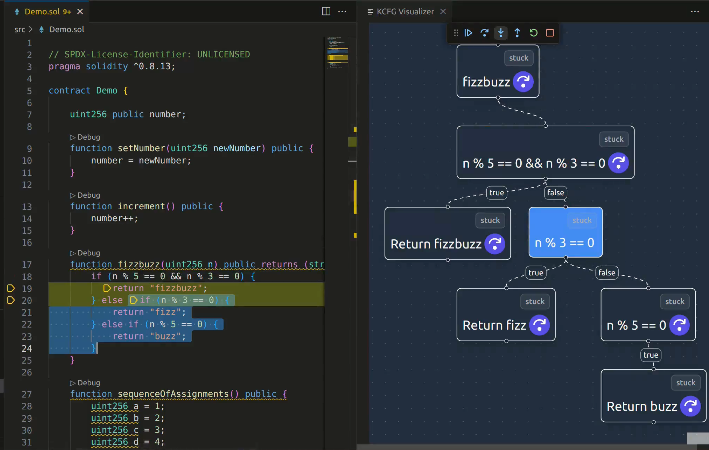
Task: Select the highlighted n % 3 == 0 node
Action: tap(565, 232)
